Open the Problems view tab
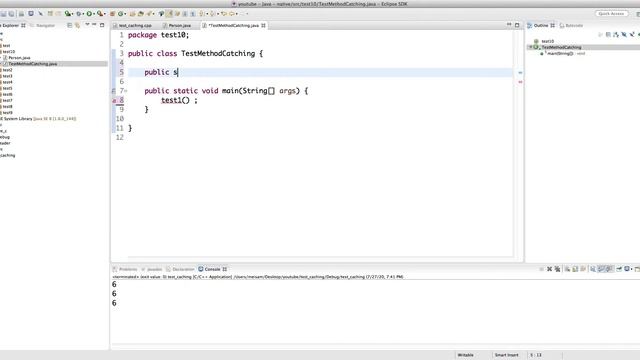Image resolution: width=640 pixels, height=360 pixels. click(x=125, y=269)
